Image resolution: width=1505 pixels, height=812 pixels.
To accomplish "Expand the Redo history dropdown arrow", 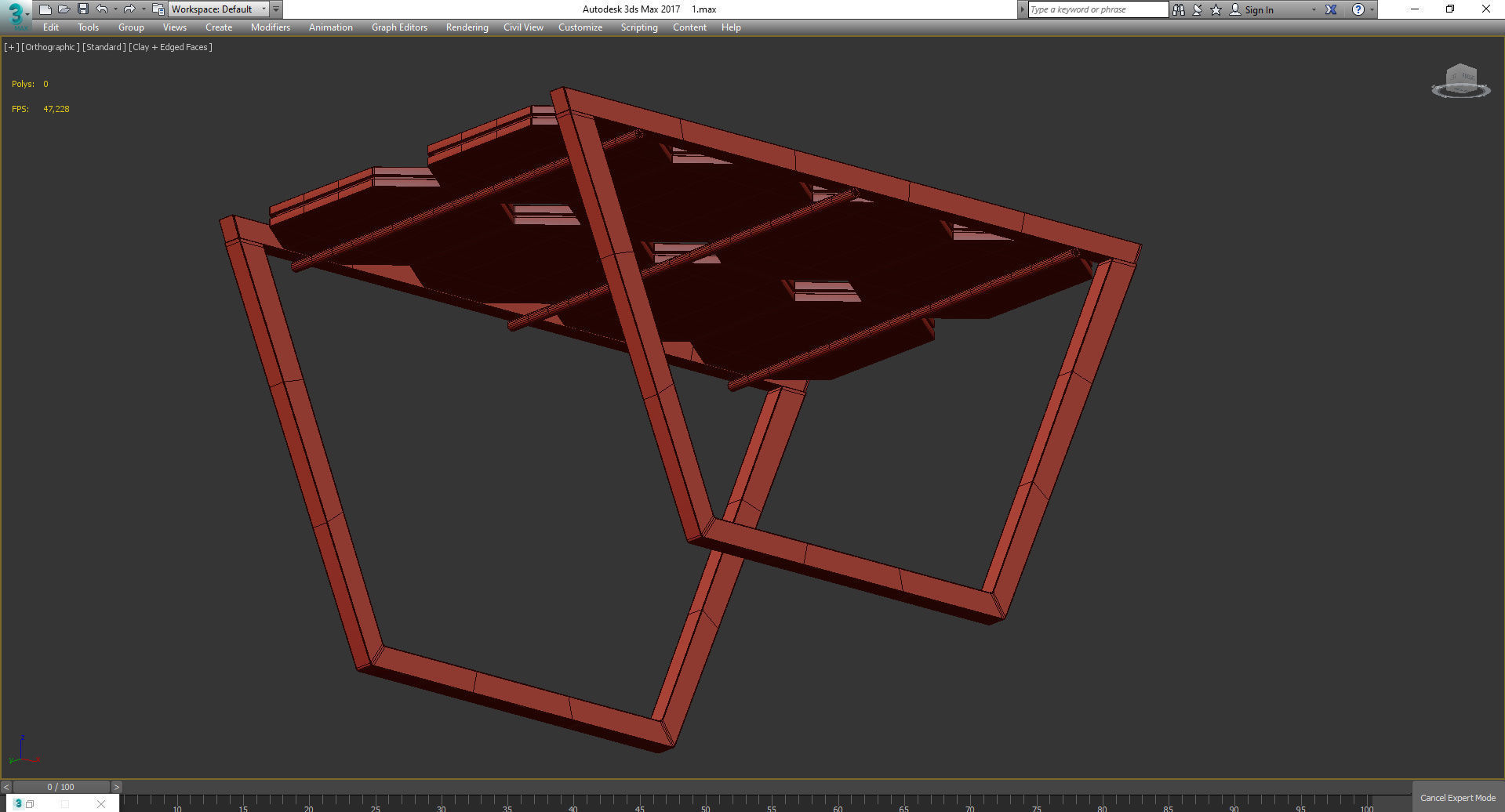I will (143, 9).
